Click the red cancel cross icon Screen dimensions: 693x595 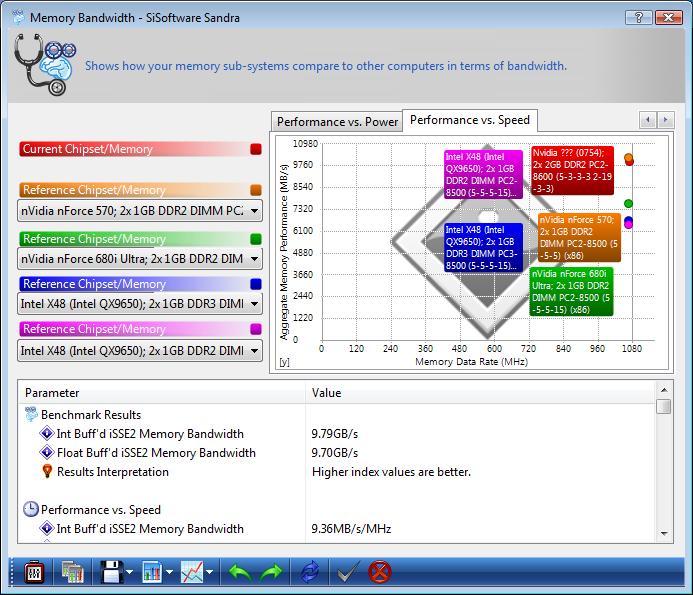pyautogui.click(x=380, y=572)
